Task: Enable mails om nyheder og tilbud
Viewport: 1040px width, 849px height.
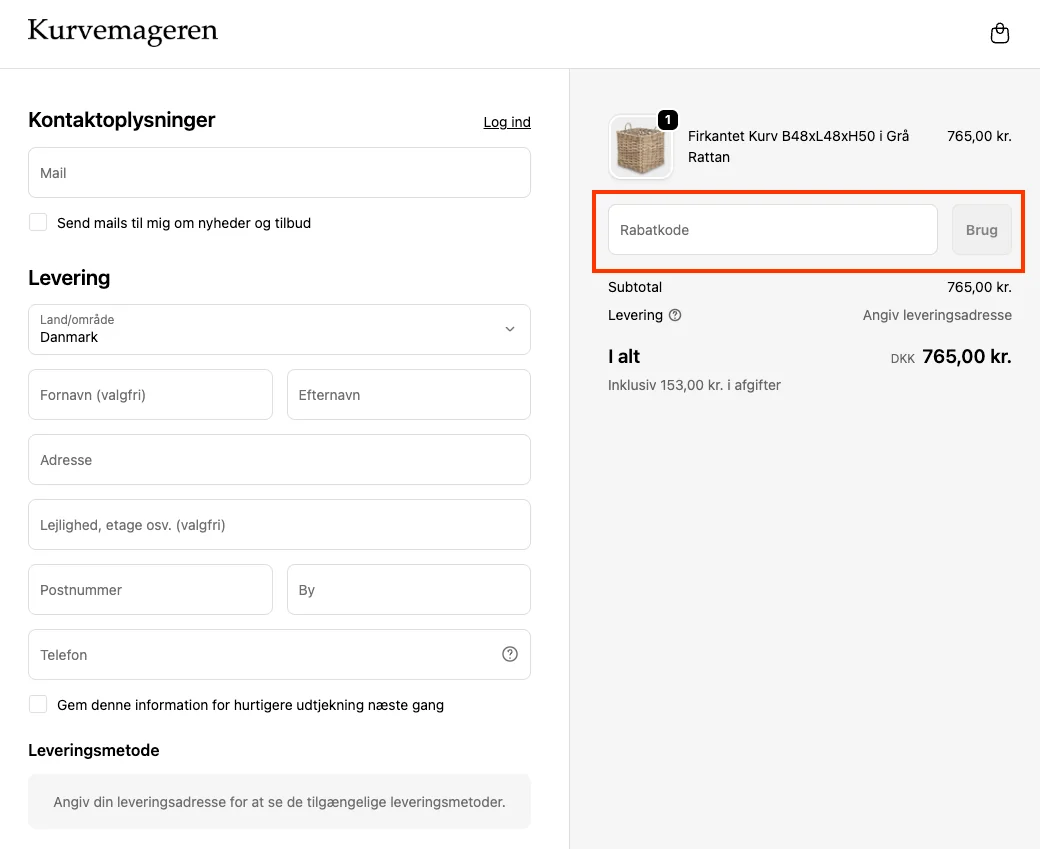Action: [x=38, y=222]
